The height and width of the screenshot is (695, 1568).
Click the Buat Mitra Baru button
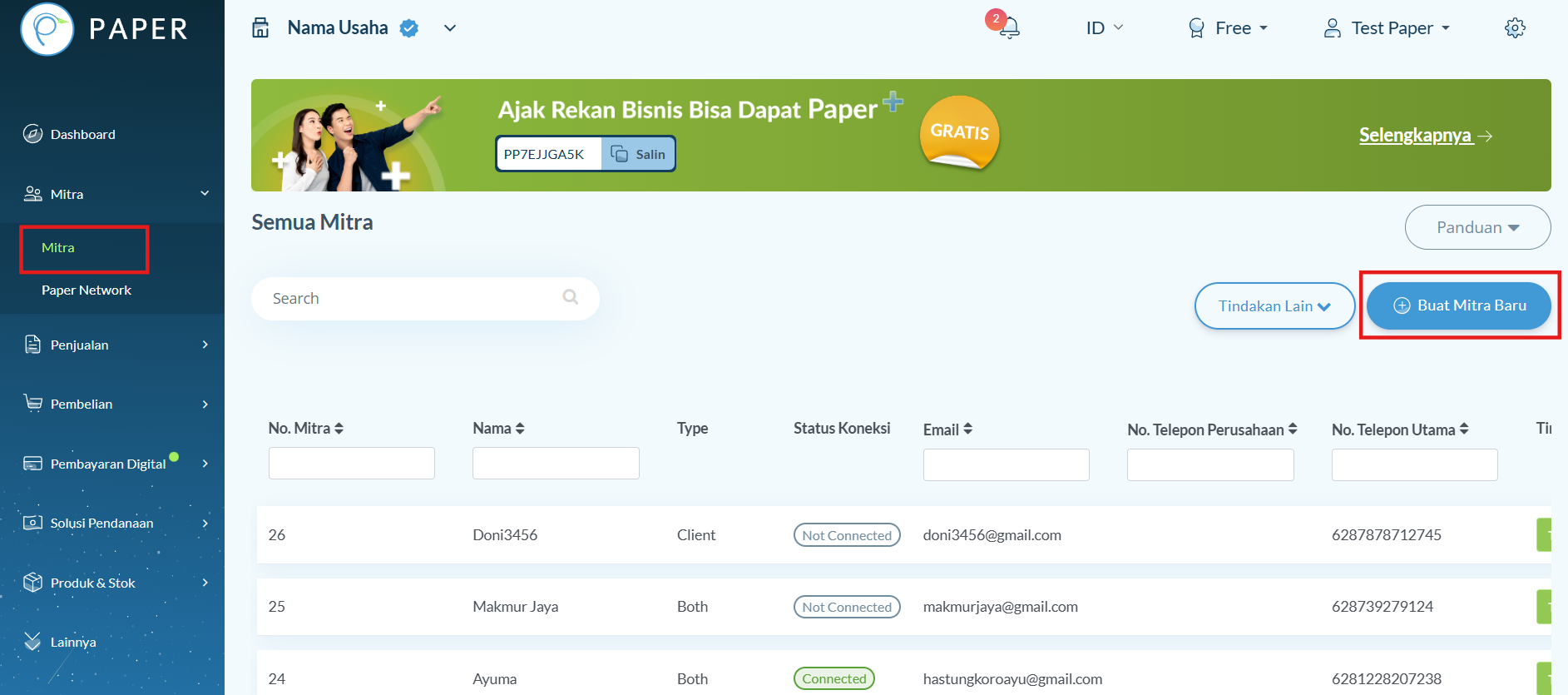coord(1459,305)
